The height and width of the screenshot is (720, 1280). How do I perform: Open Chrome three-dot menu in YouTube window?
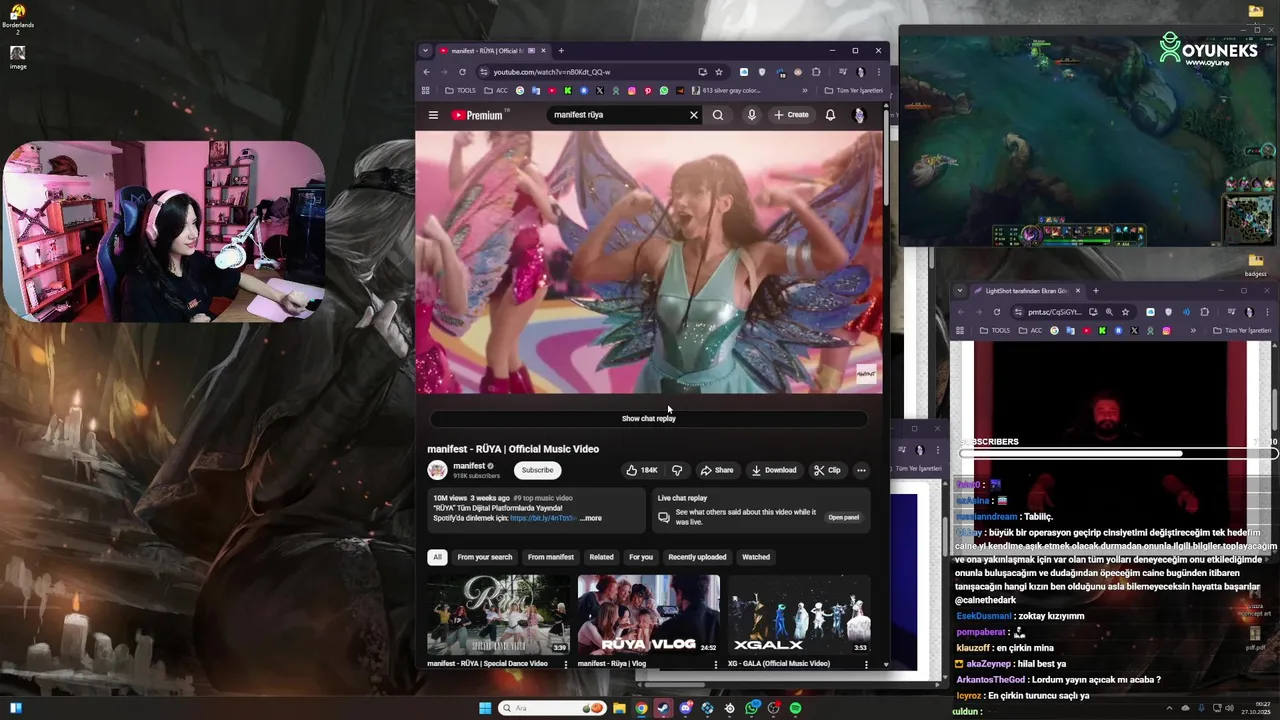tap(878, 72)
